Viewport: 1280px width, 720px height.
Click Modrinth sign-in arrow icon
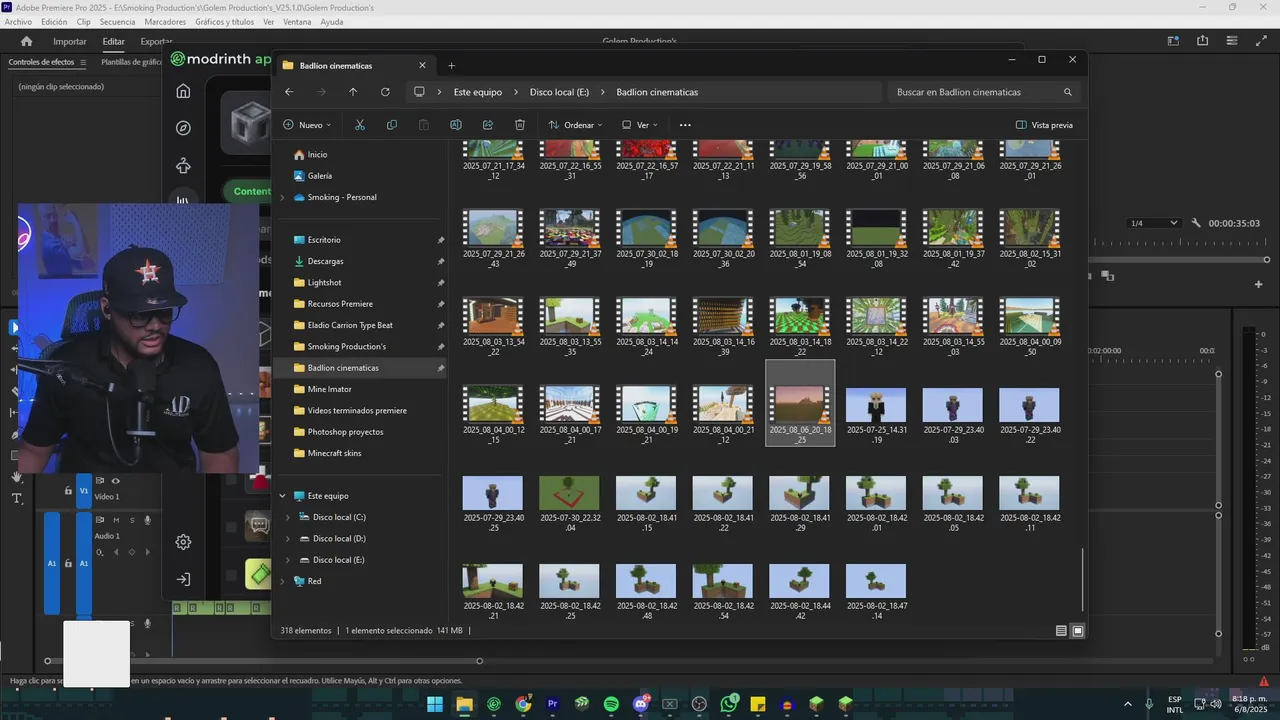tap(183, 579)
